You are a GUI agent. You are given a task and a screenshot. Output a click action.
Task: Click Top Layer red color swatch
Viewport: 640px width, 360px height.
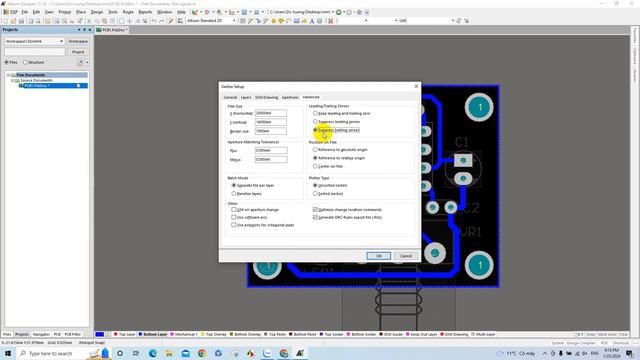coord(116,334)
